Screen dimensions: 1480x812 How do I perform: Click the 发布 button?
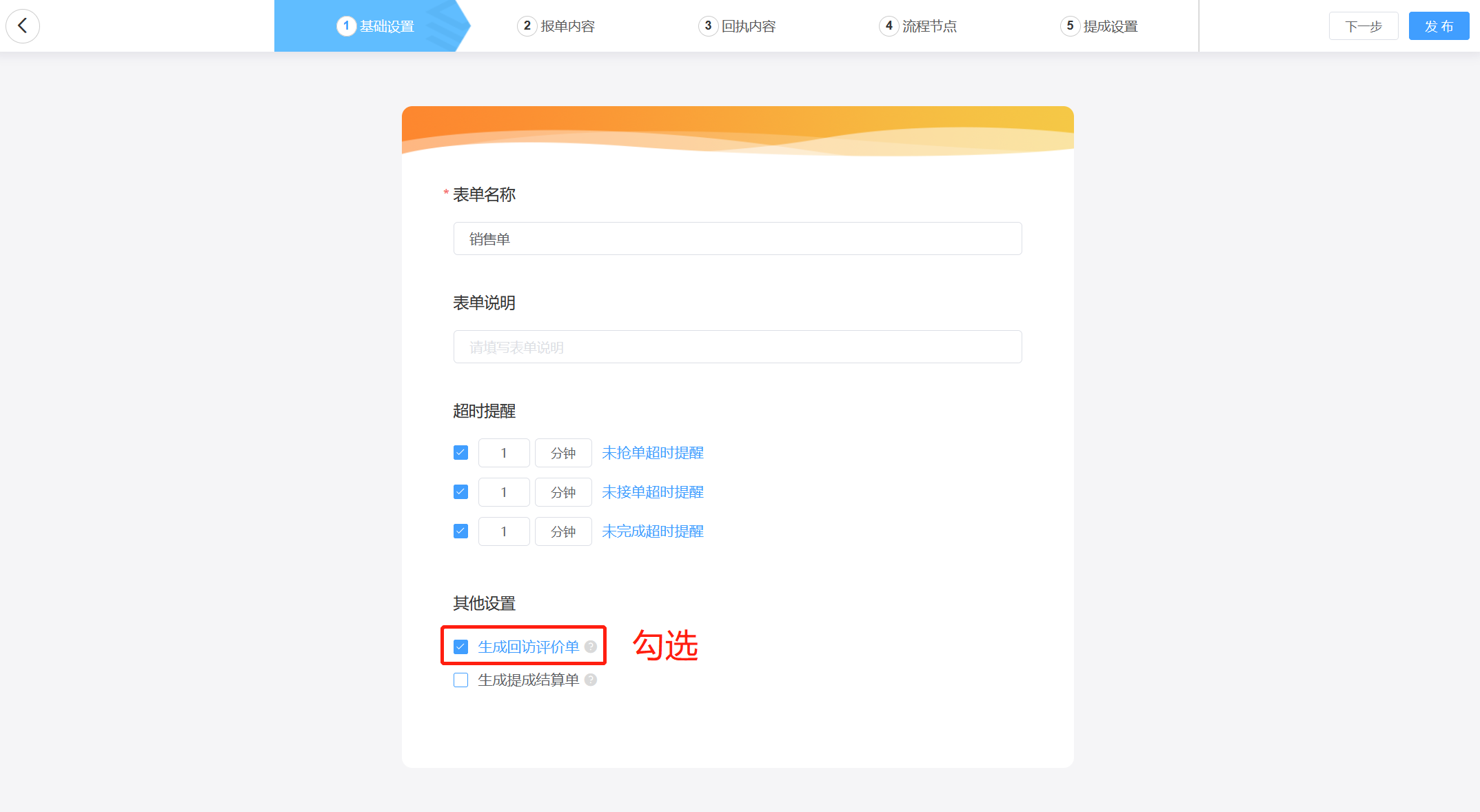[x=1439, y=26]
